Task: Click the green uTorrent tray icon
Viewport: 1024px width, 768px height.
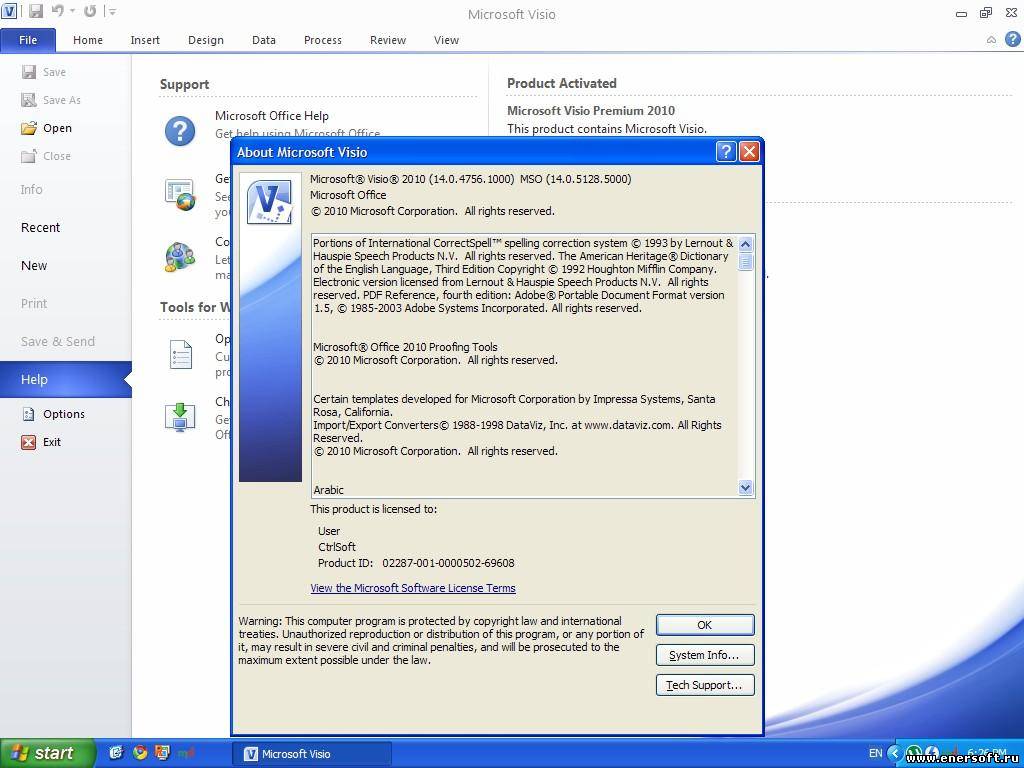Action: click(915, 753)
